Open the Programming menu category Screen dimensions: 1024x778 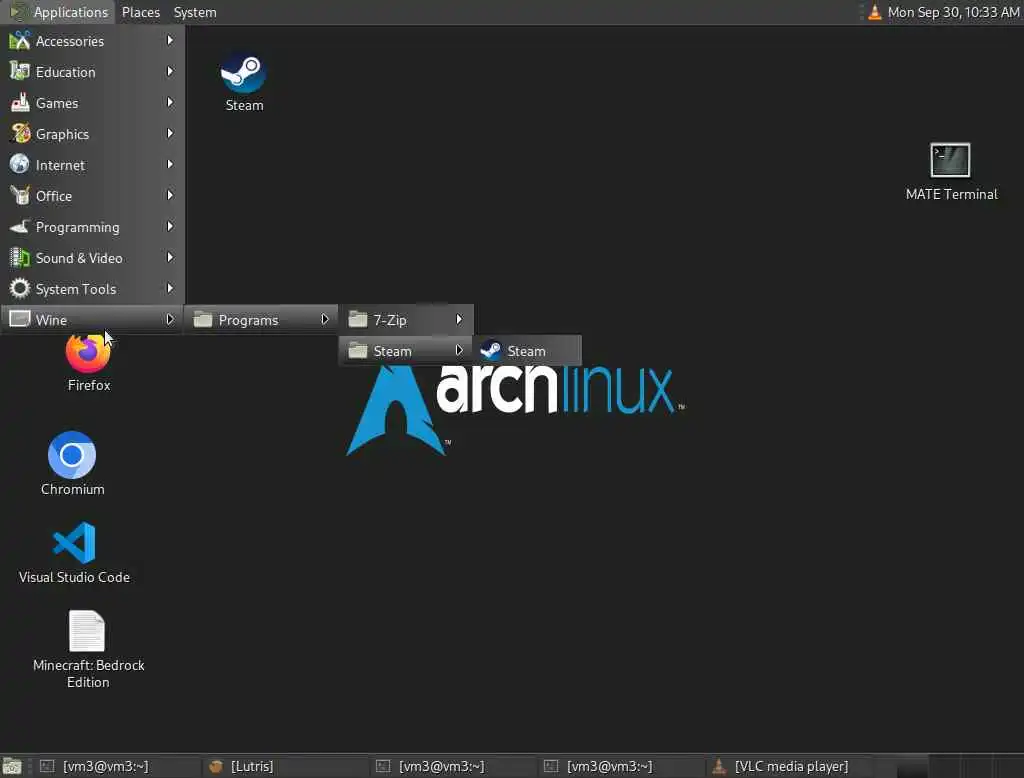92,227
